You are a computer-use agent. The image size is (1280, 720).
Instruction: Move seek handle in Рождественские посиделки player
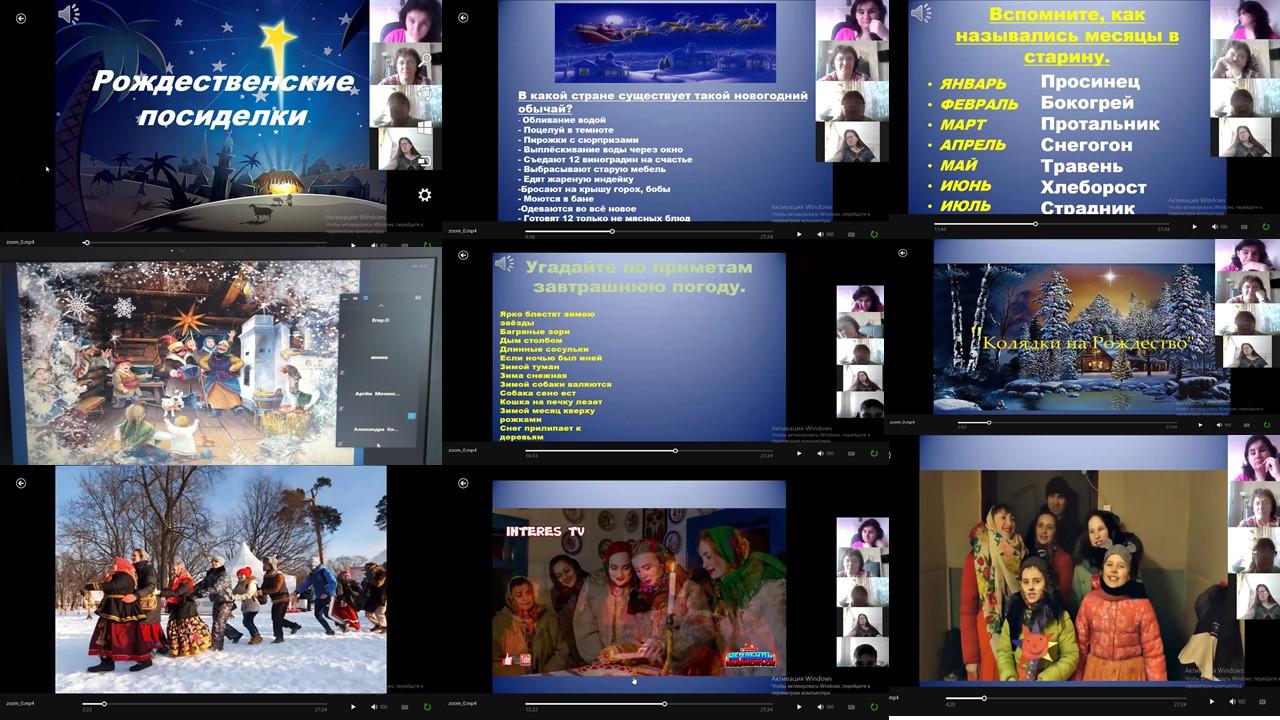click(86, 243)
